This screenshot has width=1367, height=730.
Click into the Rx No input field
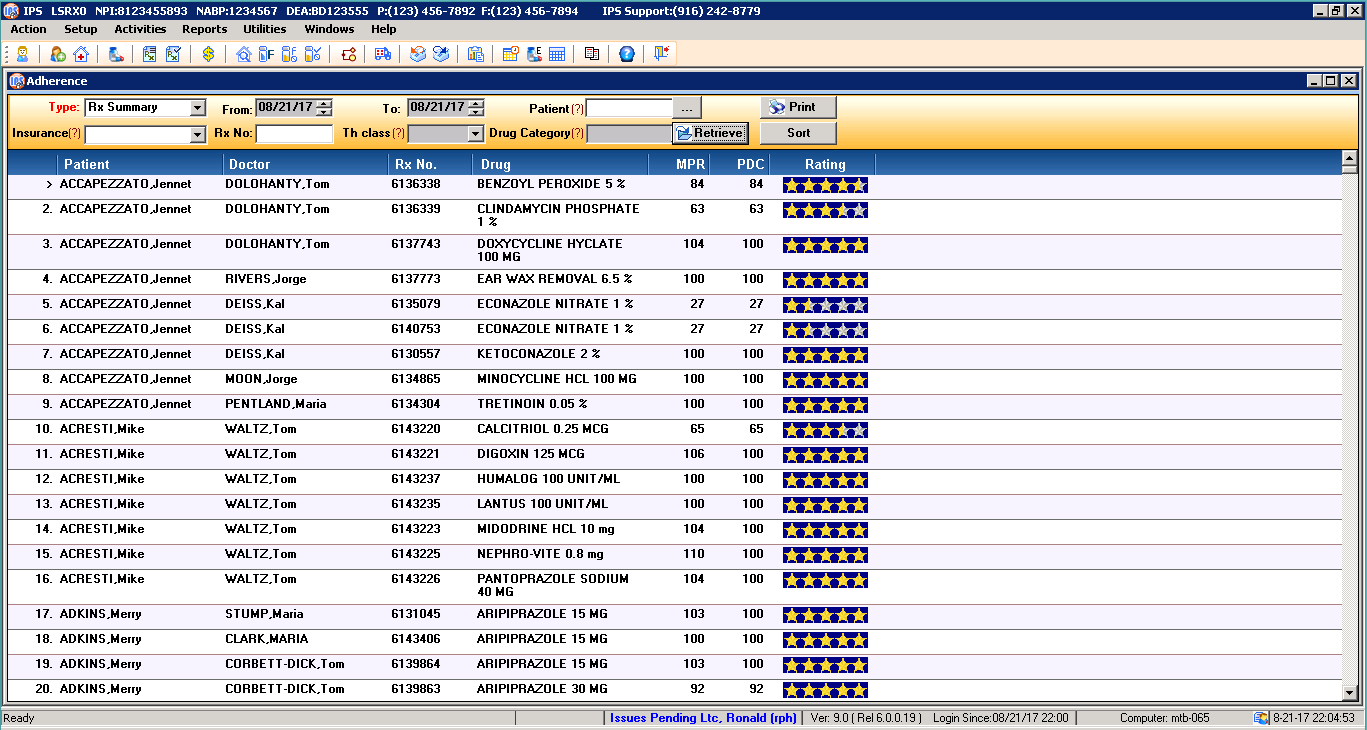tap(294, 134)
